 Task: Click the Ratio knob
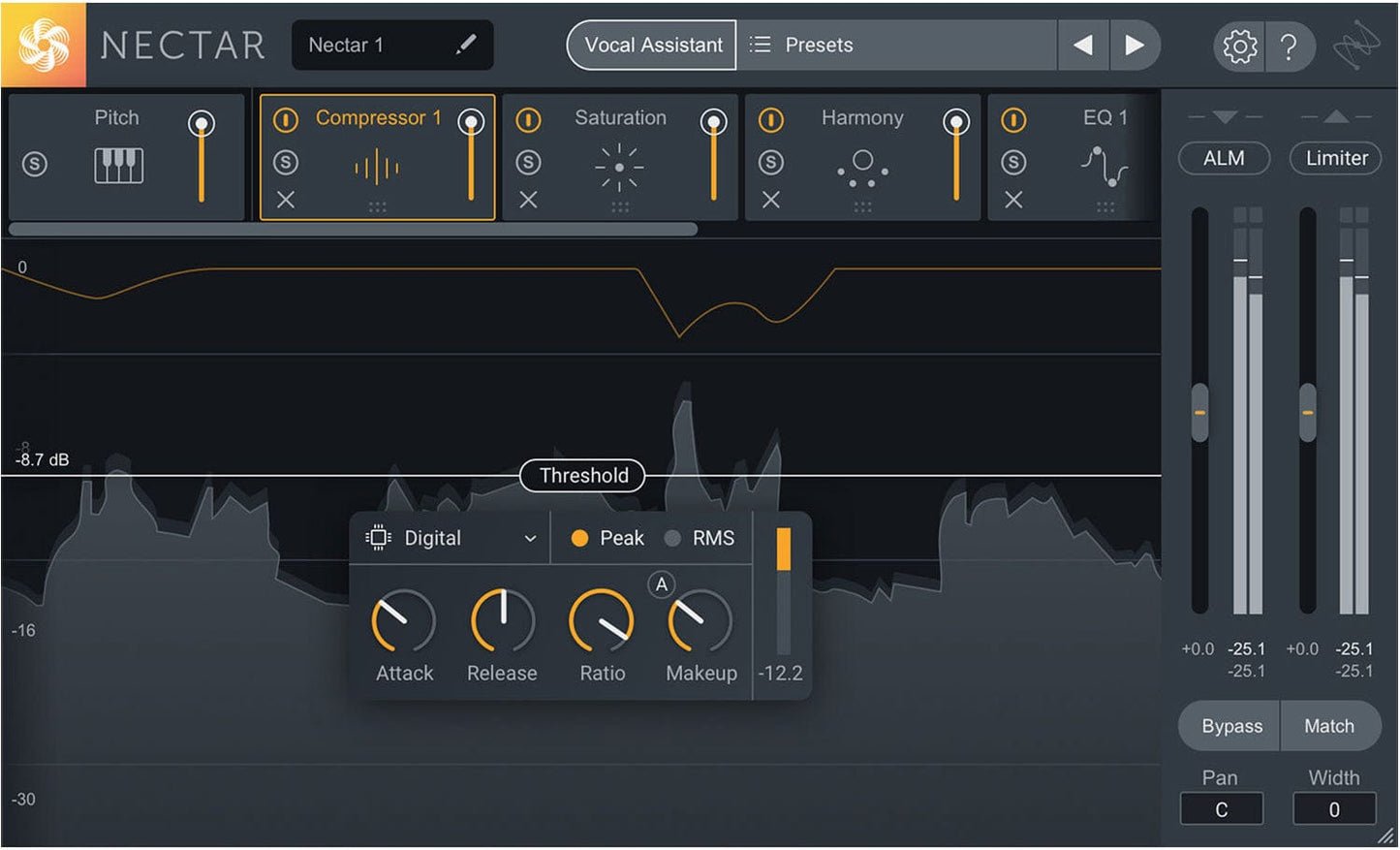602,621
